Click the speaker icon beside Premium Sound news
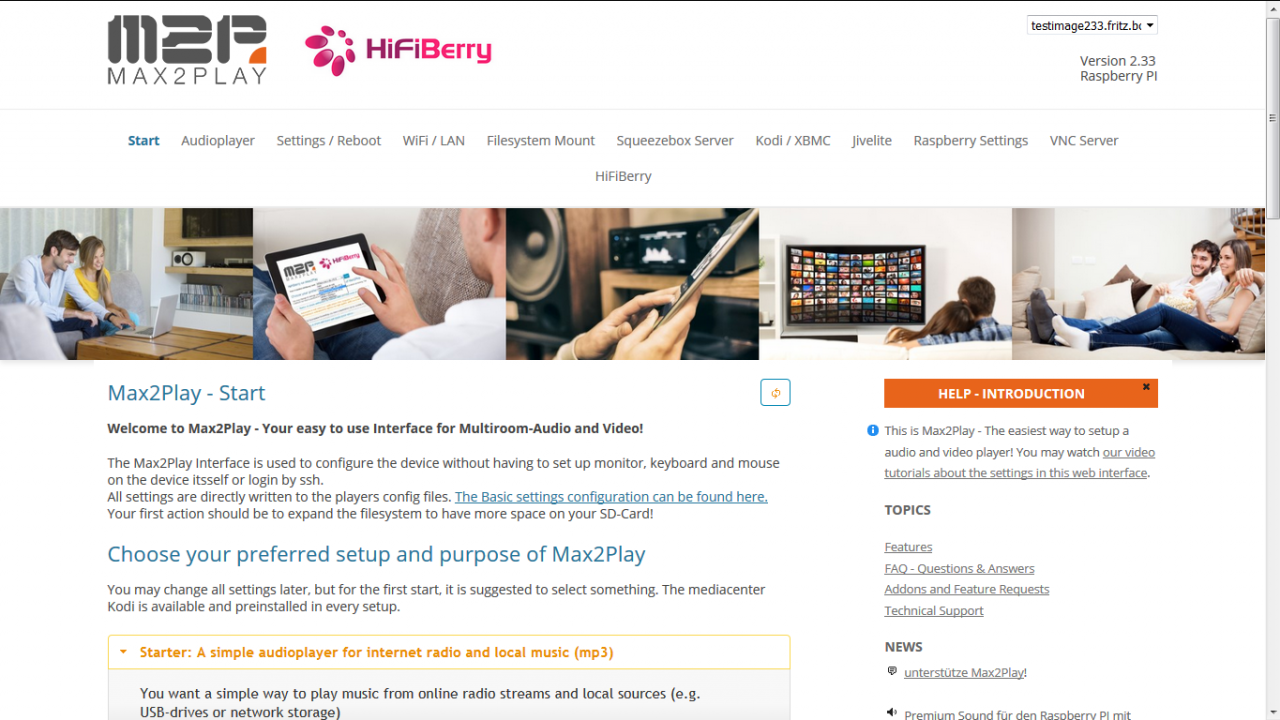The width and height of the screenshot is (1280, 720). click(x=892, y=713)
